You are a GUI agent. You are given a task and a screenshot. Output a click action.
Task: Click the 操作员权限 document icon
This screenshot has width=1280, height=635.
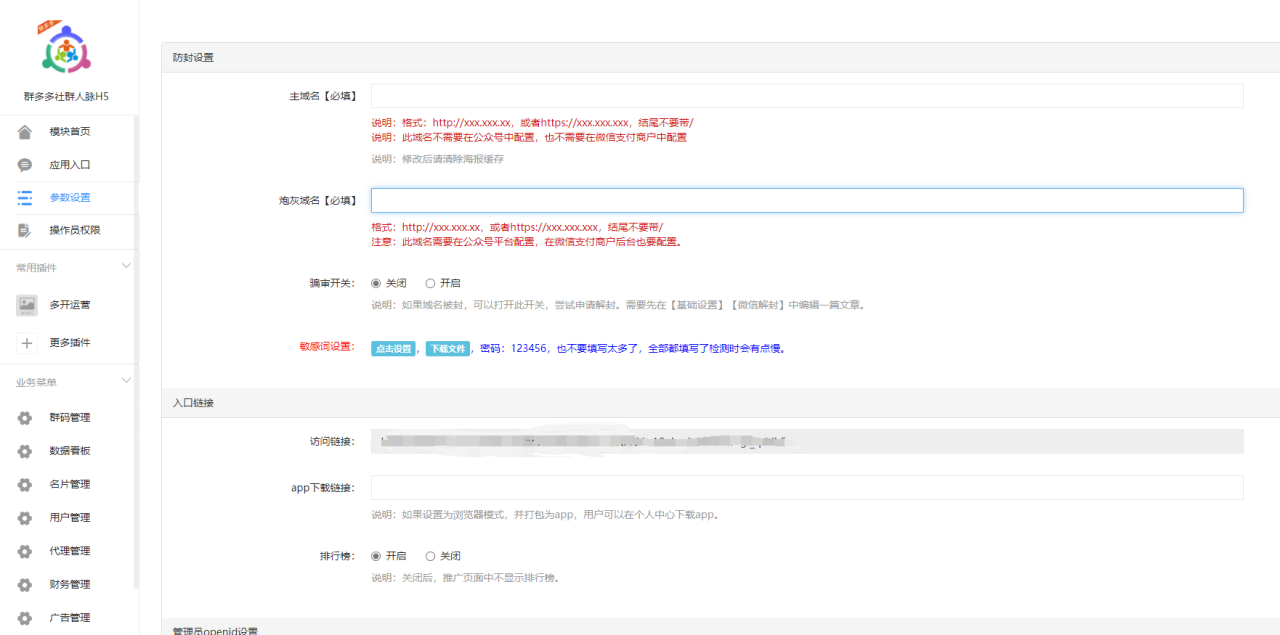coord(26,230)
